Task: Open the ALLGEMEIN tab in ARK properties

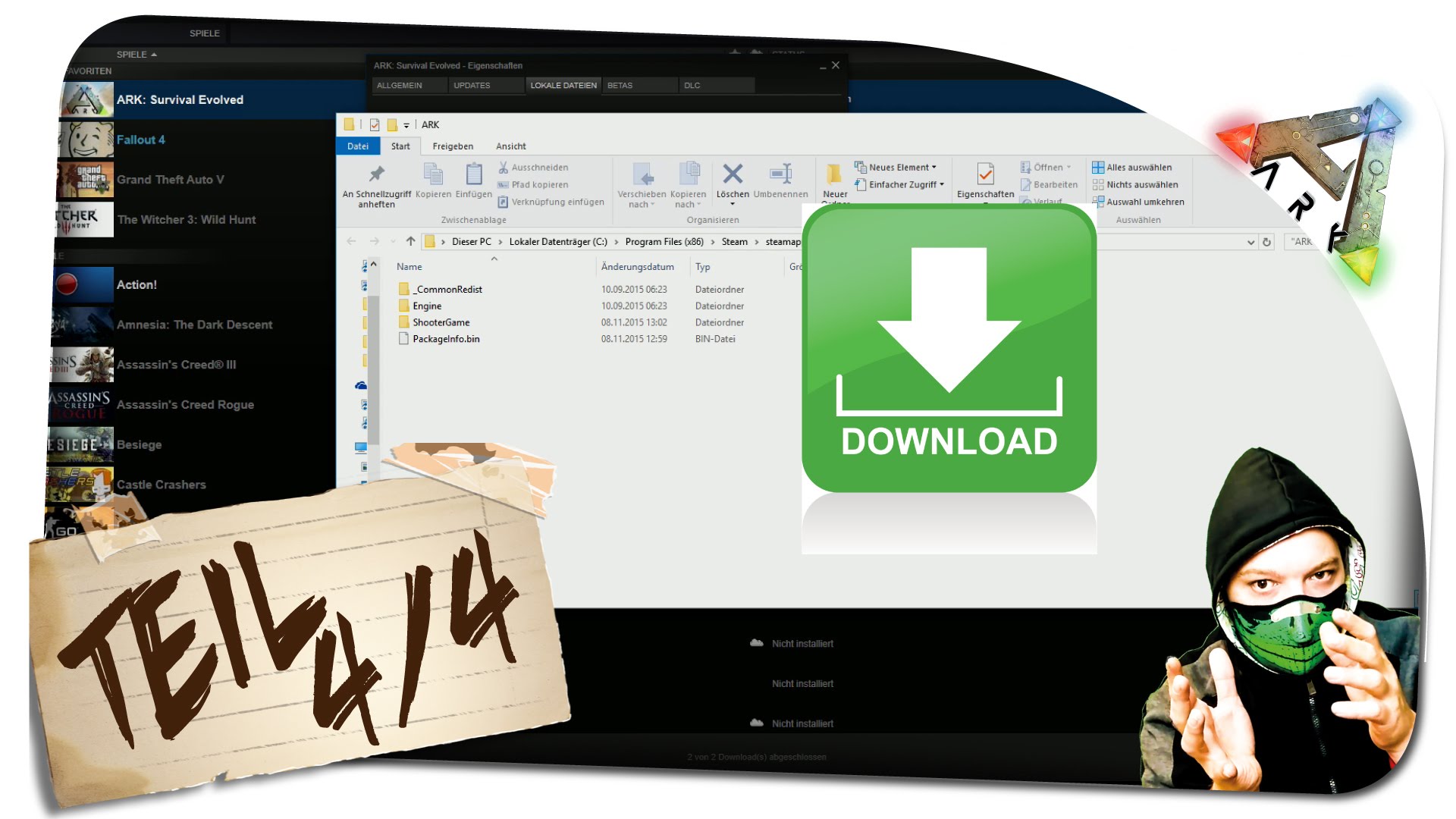Action: (409, 86)
